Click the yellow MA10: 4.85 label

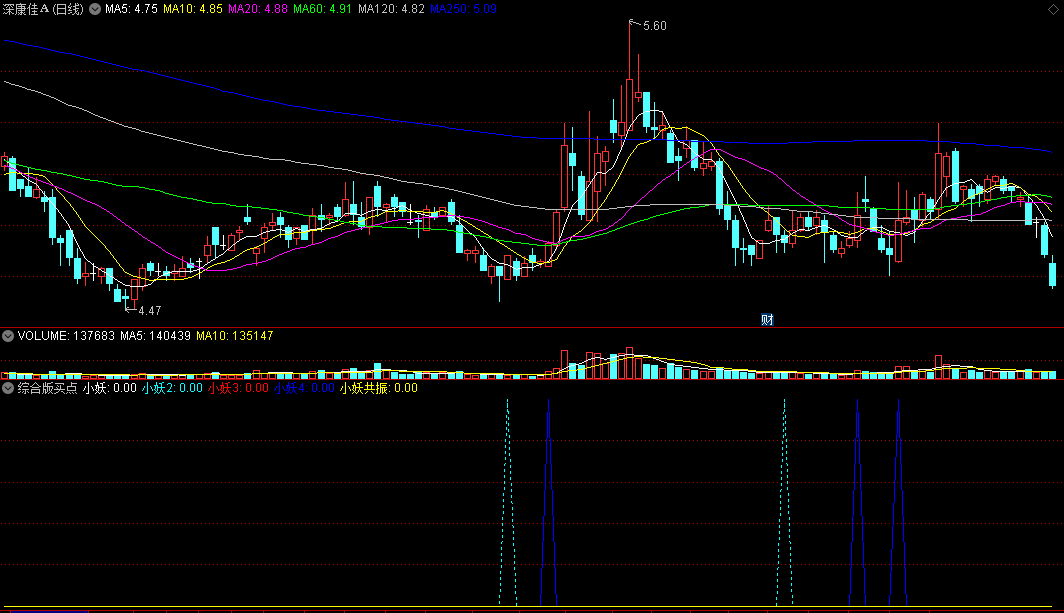click(x=193, y=10)
